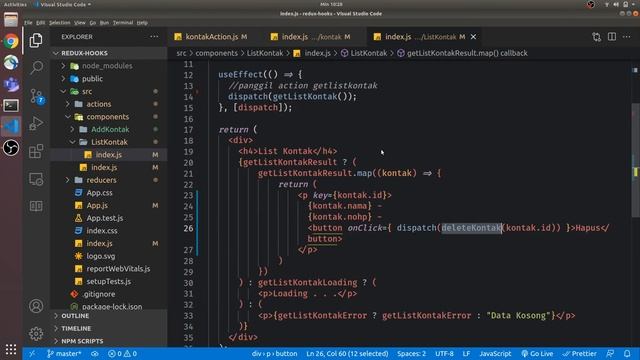This screenshot has width=640, height=360.
Task: Click ListKontak folder in breadcrumb
Action: pyautogui.click(x=264, y=53)
